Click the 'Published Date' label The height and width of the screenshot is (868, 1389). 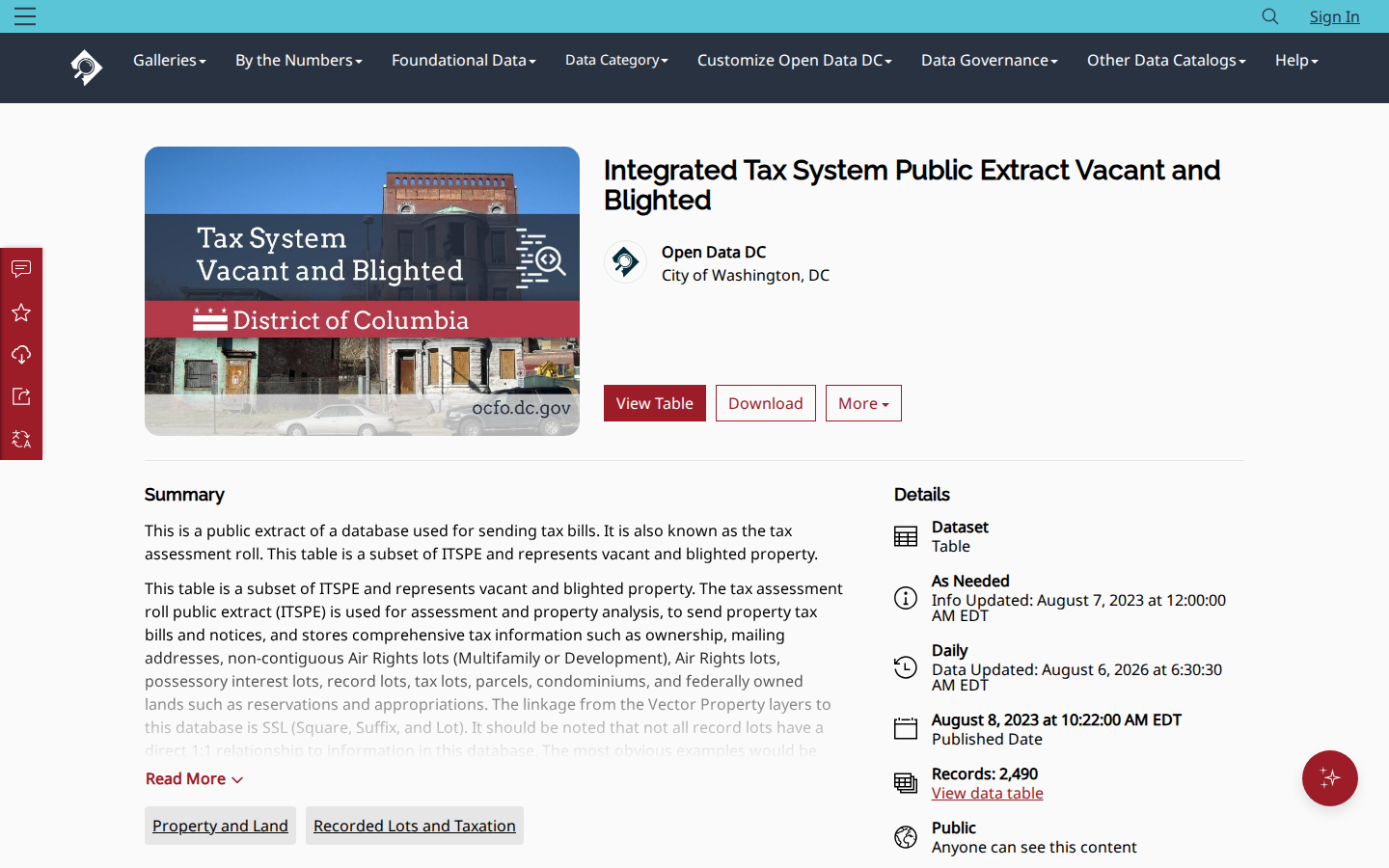pyautogui.click(x=987, y=739)
